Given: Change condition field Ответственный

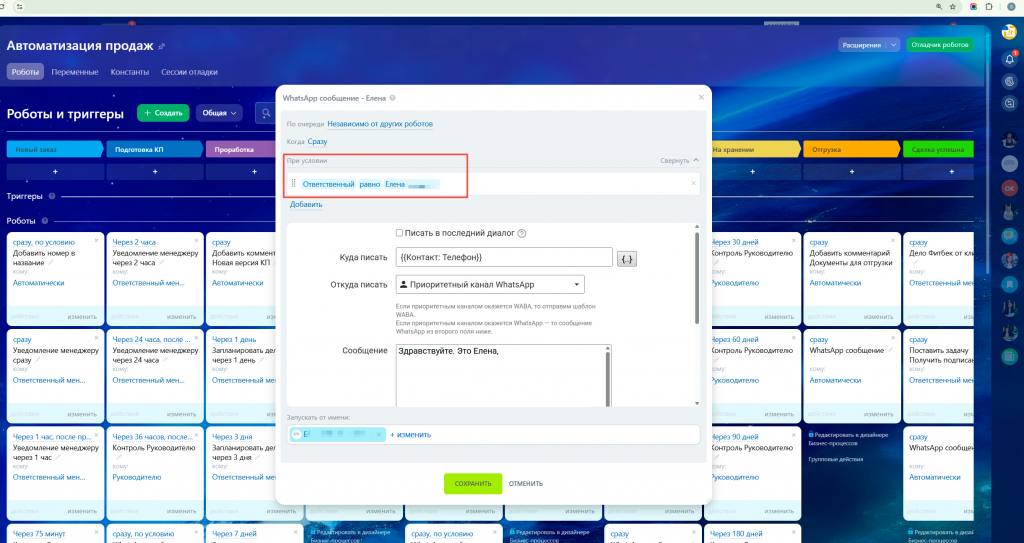Looking at the screenshot, I should coord(328,184).
